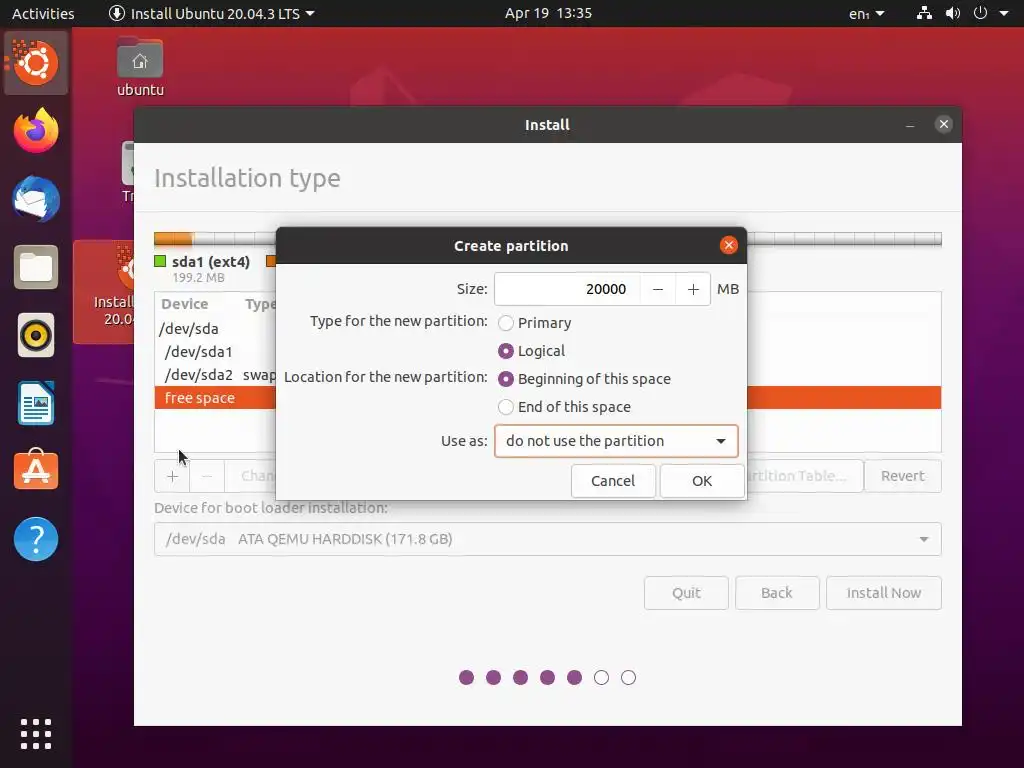Click the volume icon in top bar
The height and width of the screenshot is (768, 1024).
(952, 13)
